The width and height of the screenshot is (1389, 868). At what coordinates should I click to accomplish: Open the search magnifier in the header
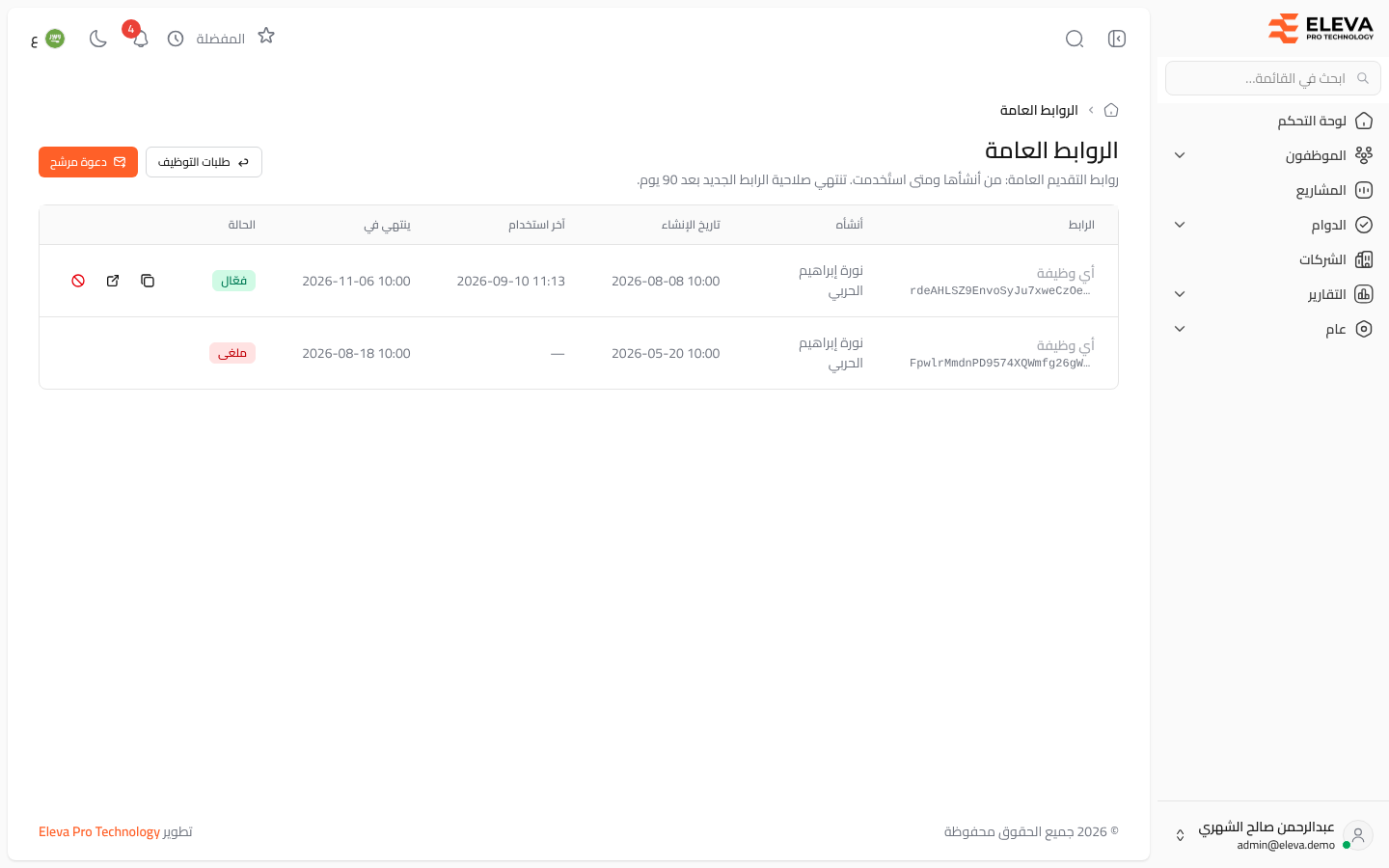coord(1075,39)
